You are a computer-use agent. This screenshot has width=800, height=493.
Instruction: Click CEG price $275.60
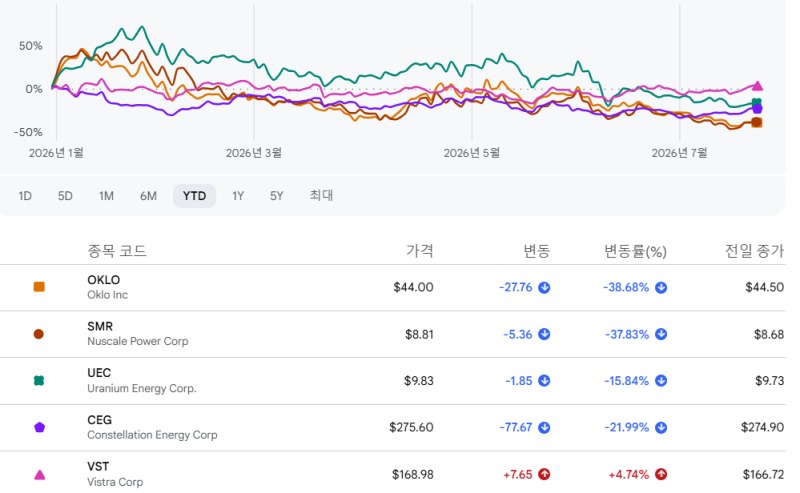pyautogui.click(x=411, y=427)
